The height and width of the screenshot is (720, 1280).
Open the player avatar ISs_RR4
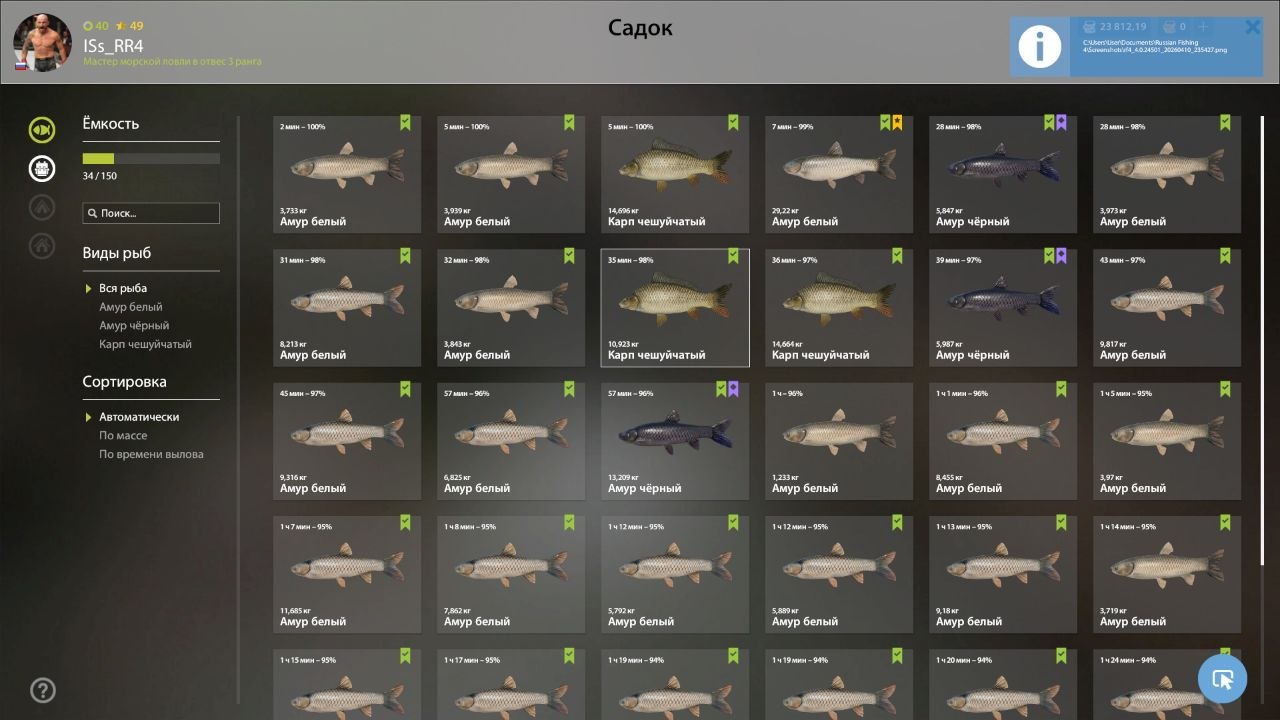(42, 43)
